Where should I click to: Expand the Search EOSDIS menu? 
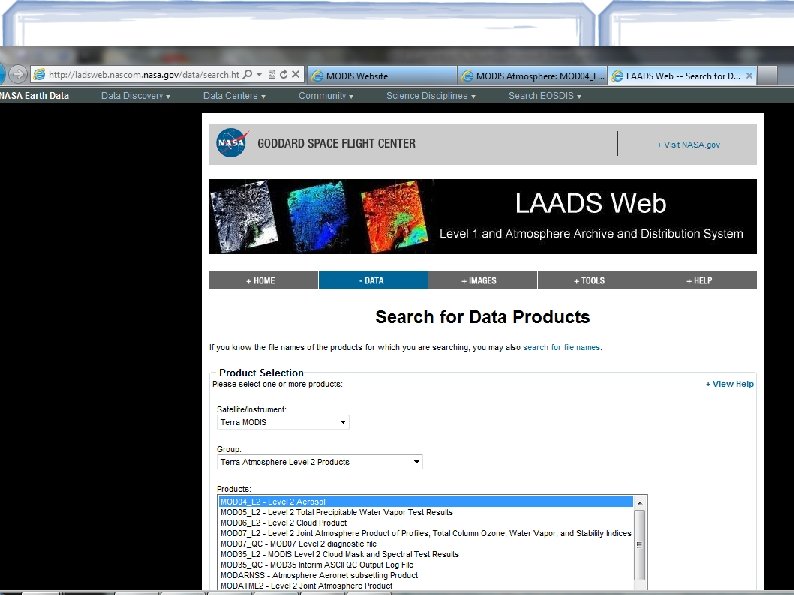click(544, 95)
